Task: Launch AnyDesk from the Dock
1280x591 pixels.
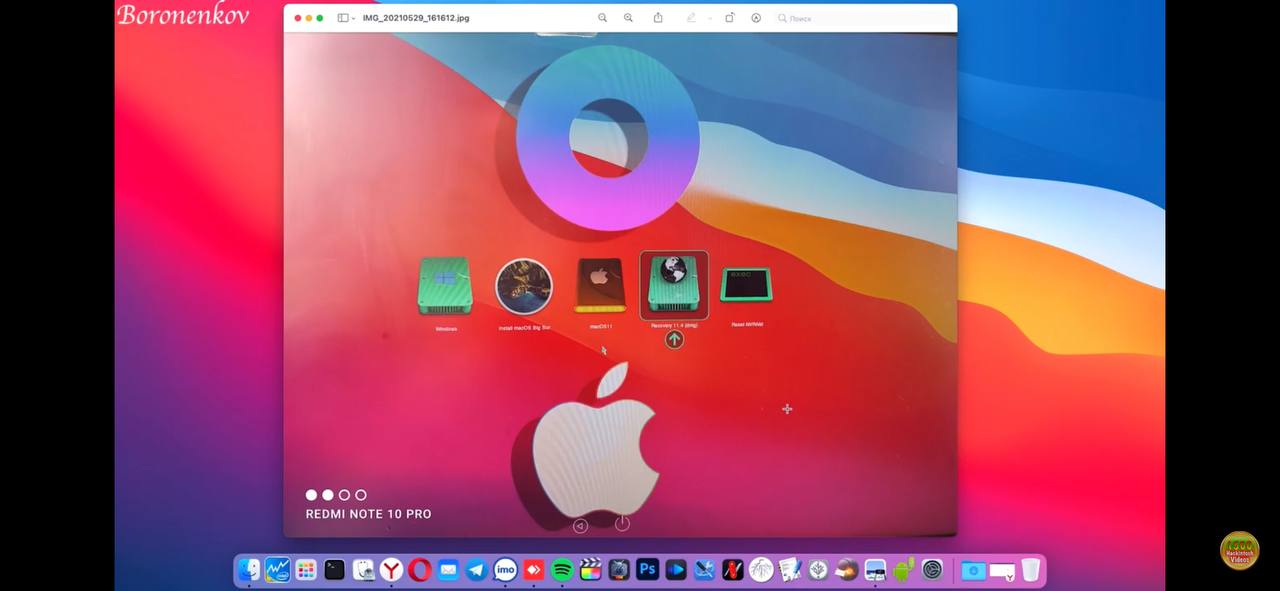Action: coord(534,570)
